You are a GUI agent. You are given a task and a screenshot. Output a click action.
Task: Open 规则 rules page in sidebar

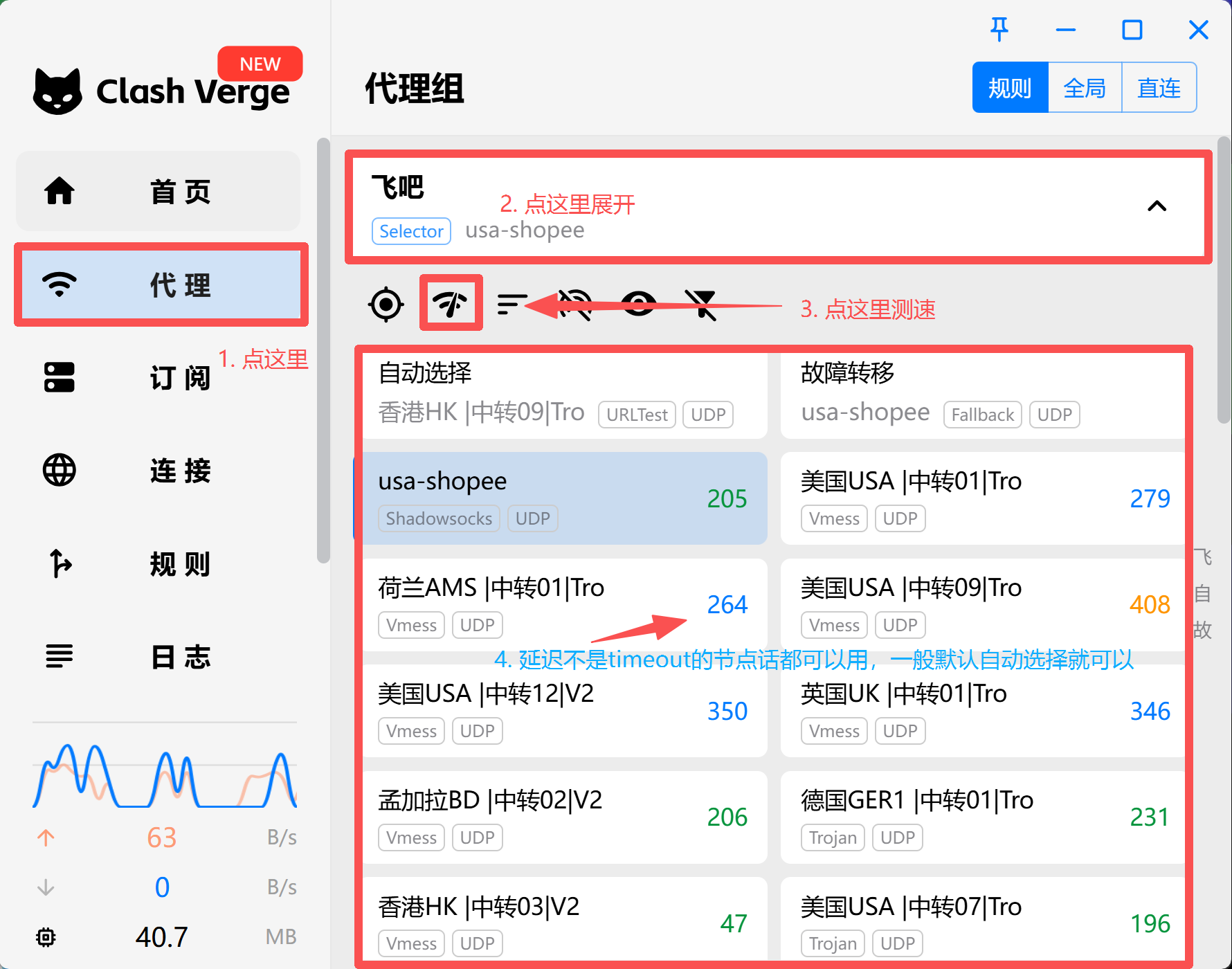pyautogui.click(x=158, y=564)
